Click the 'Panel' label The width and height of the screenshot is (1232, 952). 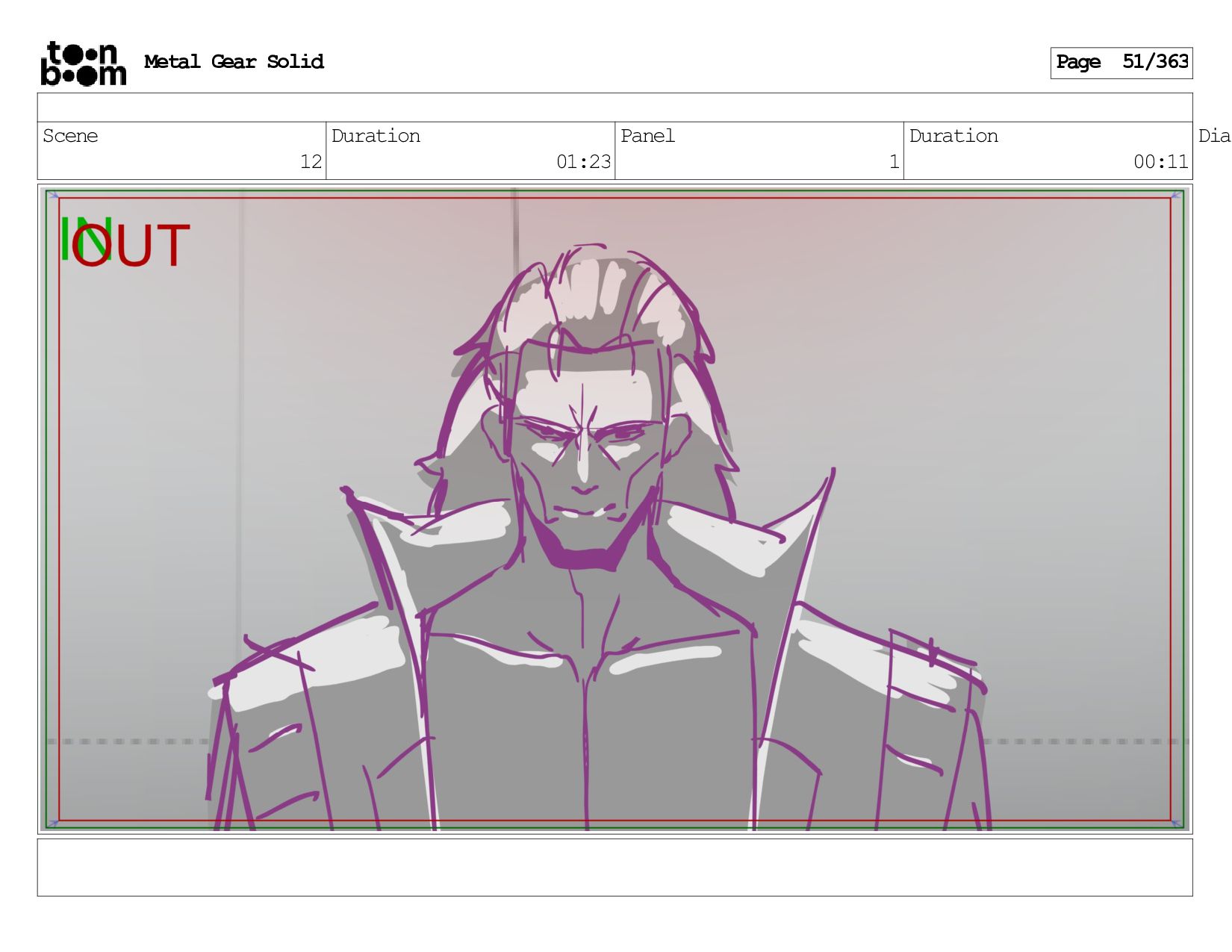pos(647,136)
